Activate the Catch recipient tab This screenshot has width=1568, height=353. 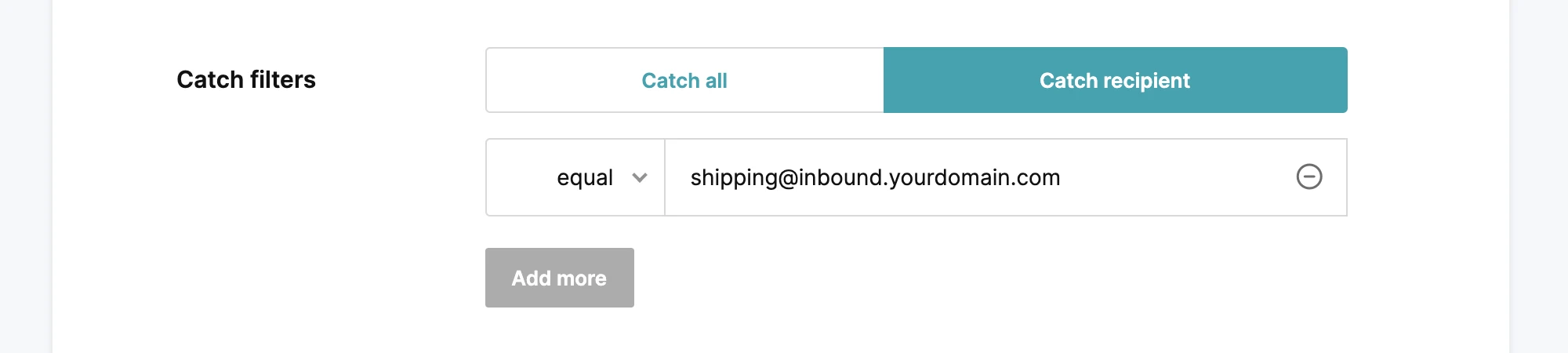coord(1115,80)
